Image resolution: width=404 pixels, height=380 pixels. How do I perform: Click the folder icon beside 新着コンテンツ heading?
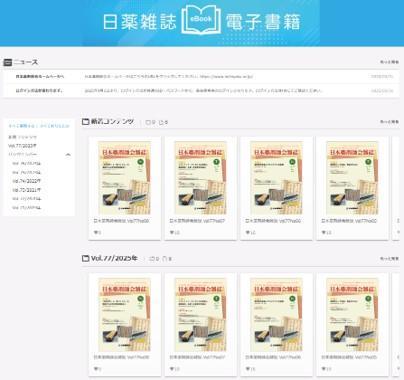pos(86,122)
